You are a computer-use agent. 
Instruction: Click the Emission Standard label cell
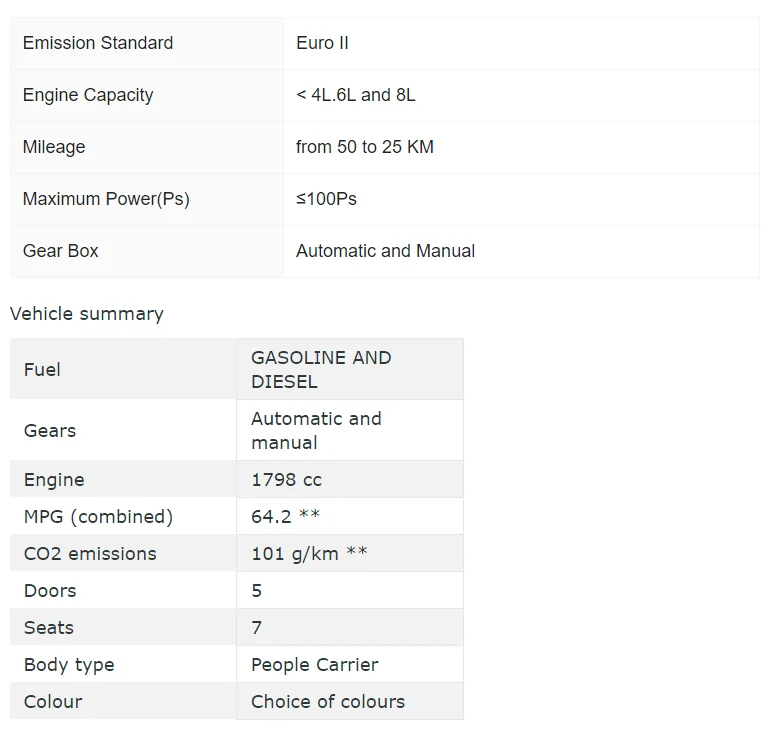98,43
